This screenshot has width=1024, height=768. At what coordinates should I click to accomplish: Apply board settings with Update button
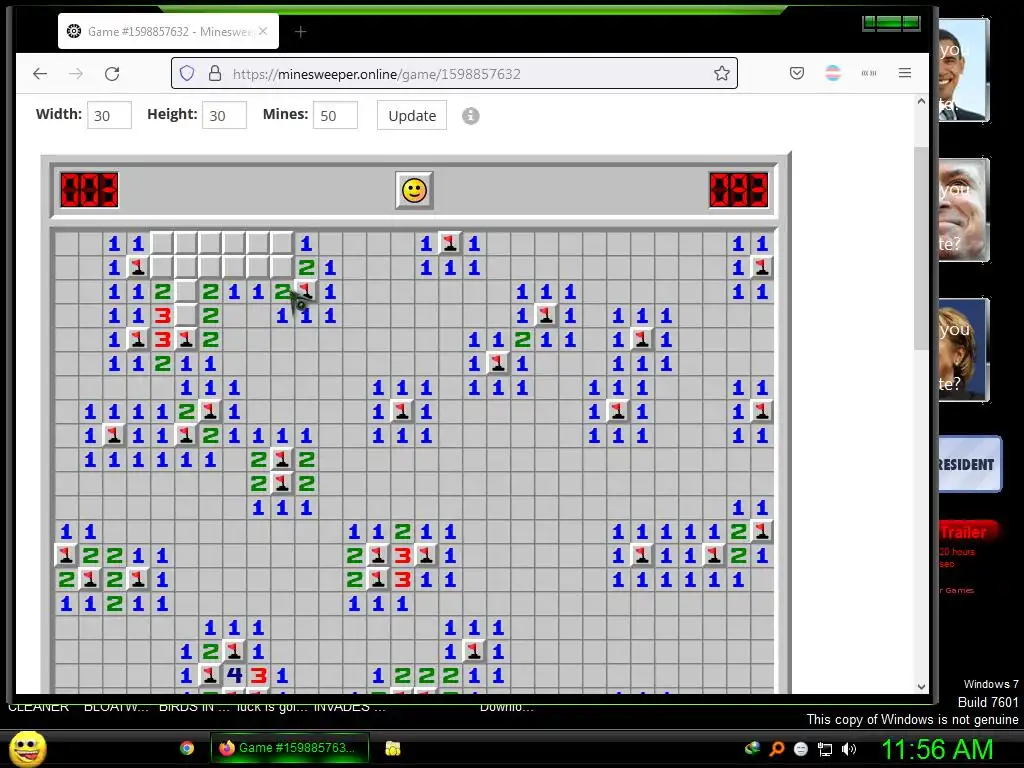[x=411, y=116]
